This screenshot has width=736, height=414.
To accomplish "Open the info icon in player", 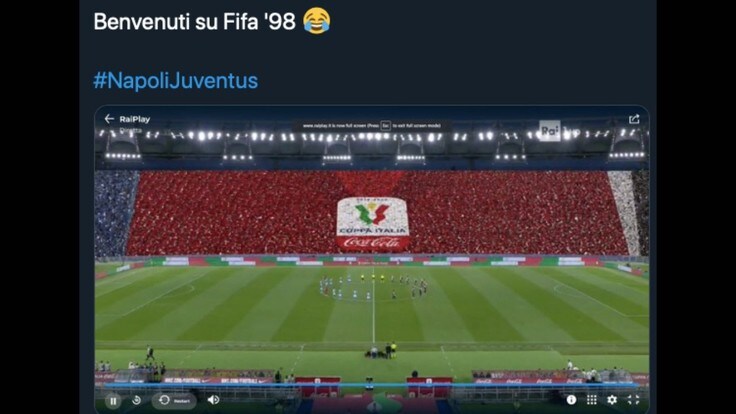I will (x=571, y=399).
